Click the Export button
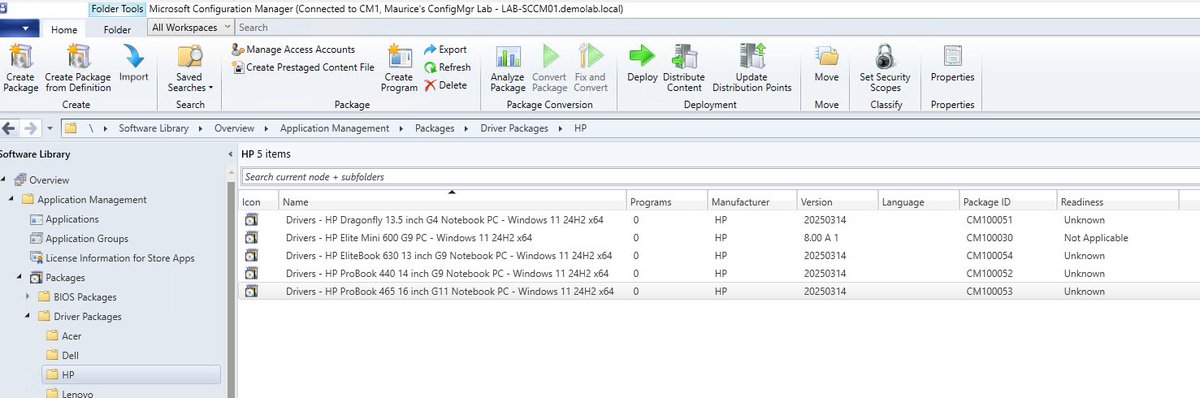The image size is (1200, 398). click(445, 49)
